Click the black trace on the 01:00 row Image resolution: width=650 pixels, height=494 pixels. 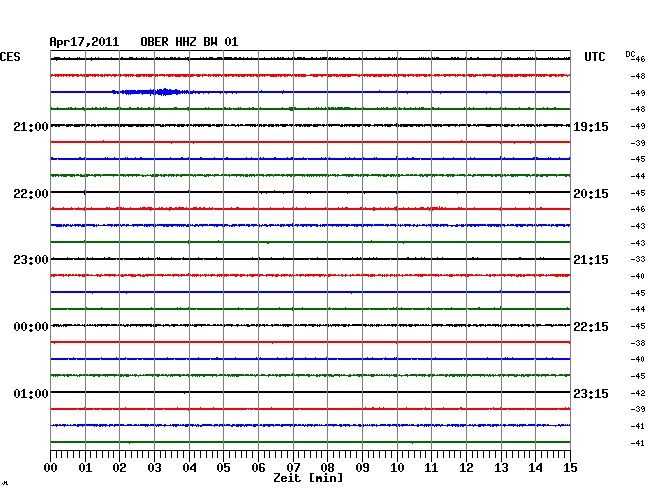click(x=310, y=392)
